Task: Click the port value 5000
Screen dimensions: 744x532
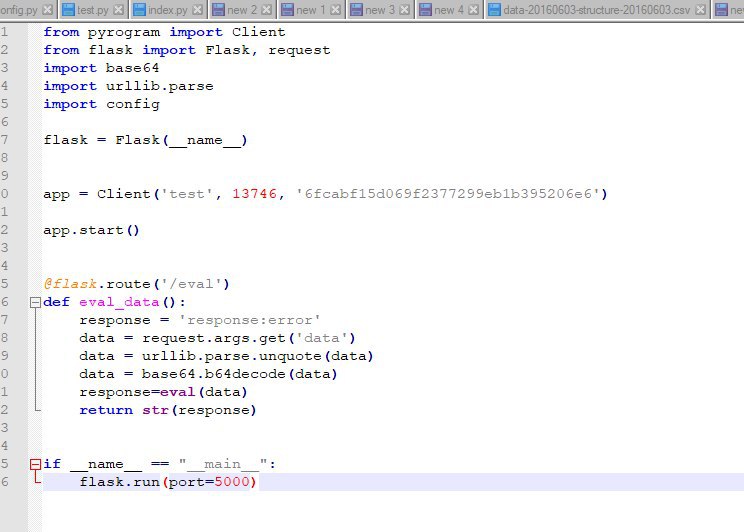Action: click(x=232, y=482)
